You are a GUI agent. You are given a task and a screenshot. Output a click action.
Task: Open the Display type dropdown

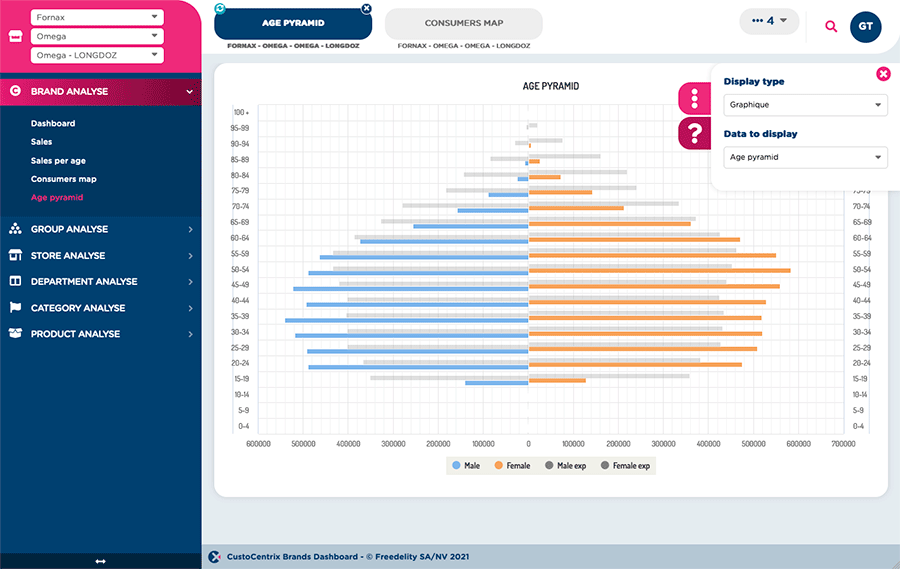804,105
